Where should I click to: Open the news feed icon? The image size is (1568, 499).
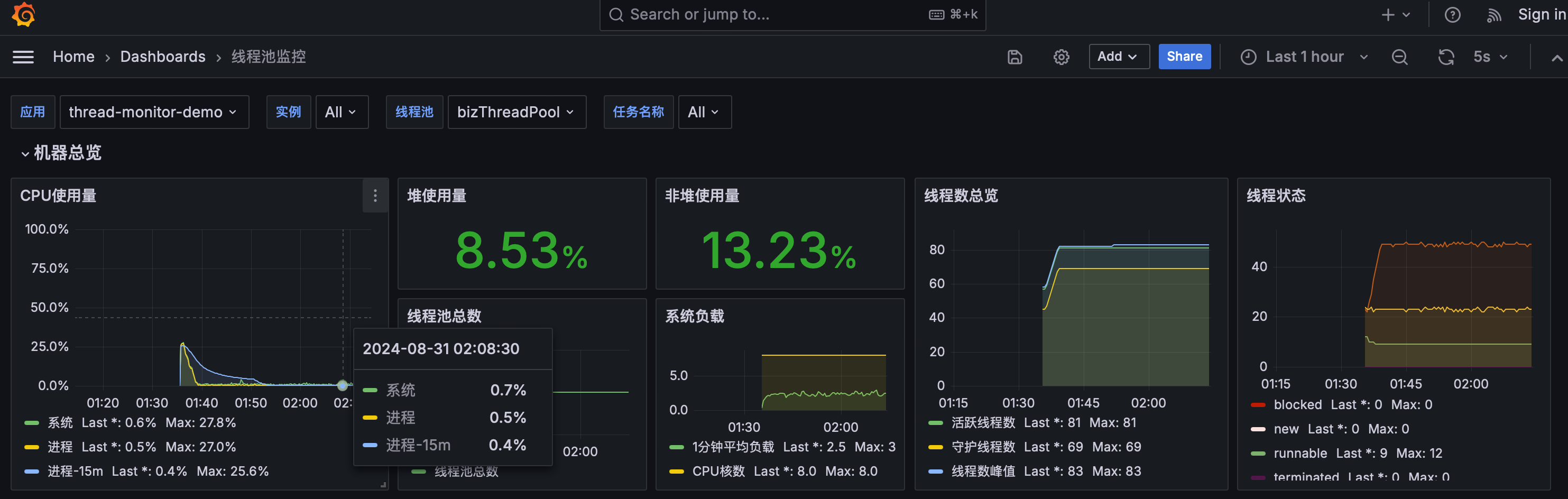click(1495, 15)
